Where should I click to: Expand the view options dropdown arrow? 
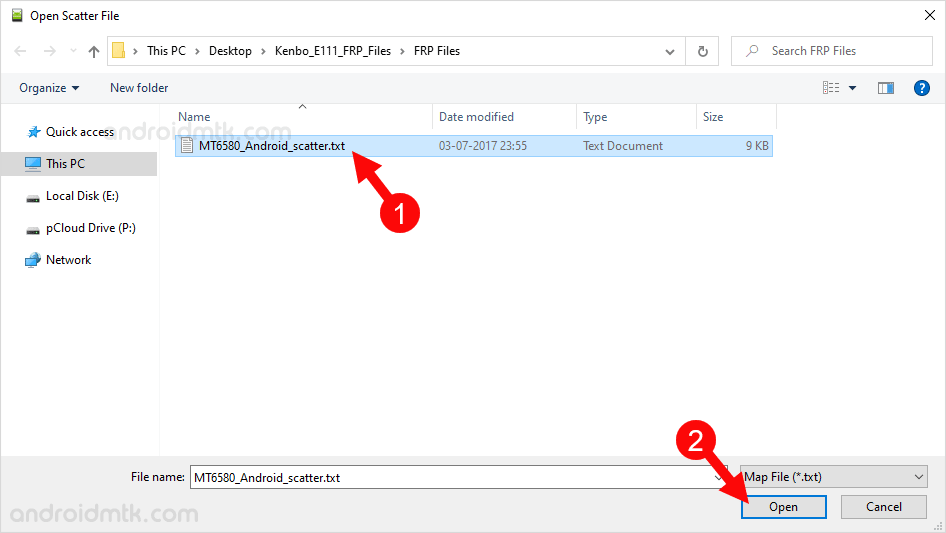click(x=853, y=88)
